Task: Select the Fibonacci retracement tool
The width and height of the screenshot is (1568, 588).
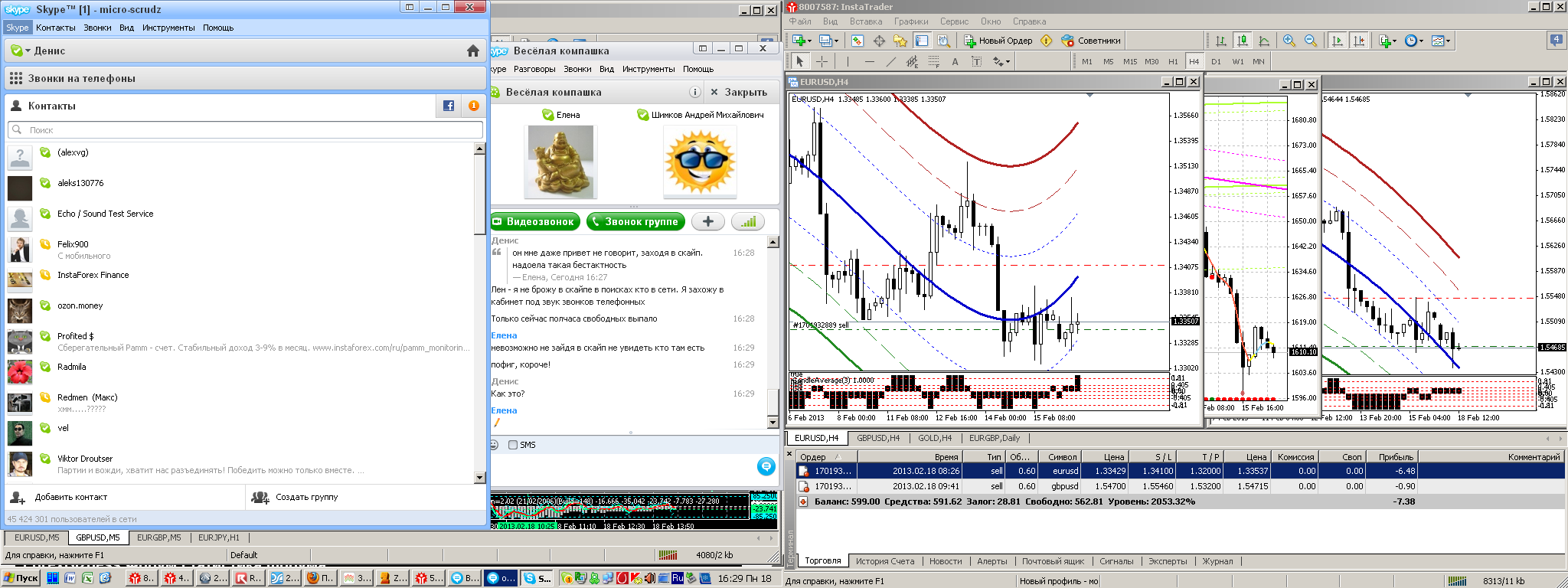Action: [x=933, y=61]
